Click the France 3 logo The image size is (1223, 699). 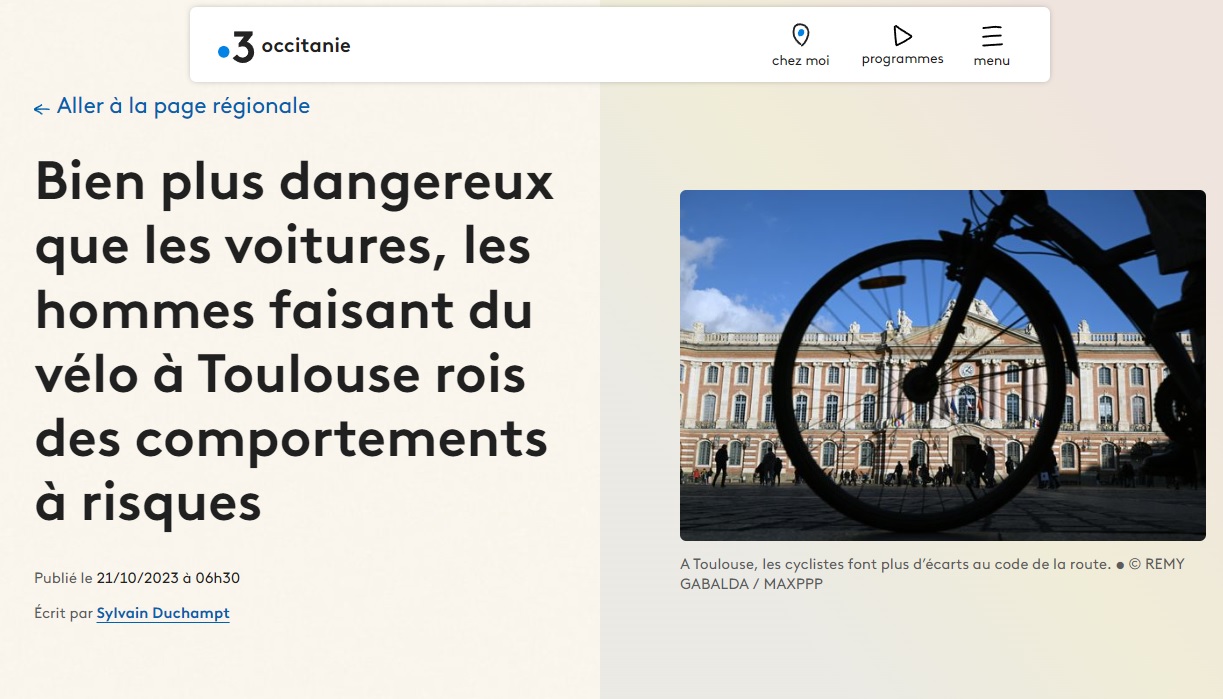click(237, 47)
